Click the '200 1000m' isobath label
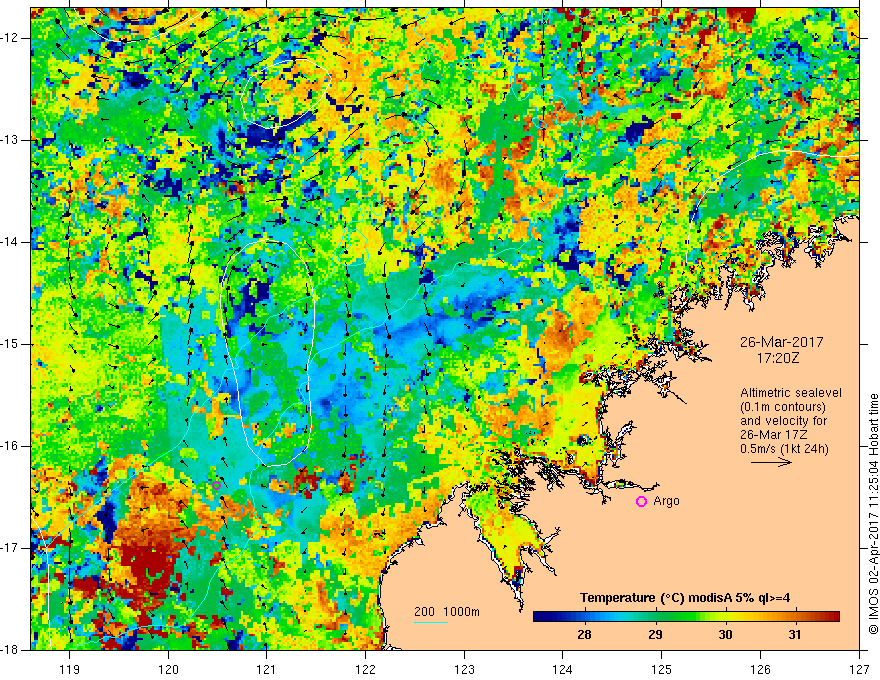 click(x=447, y=612)
